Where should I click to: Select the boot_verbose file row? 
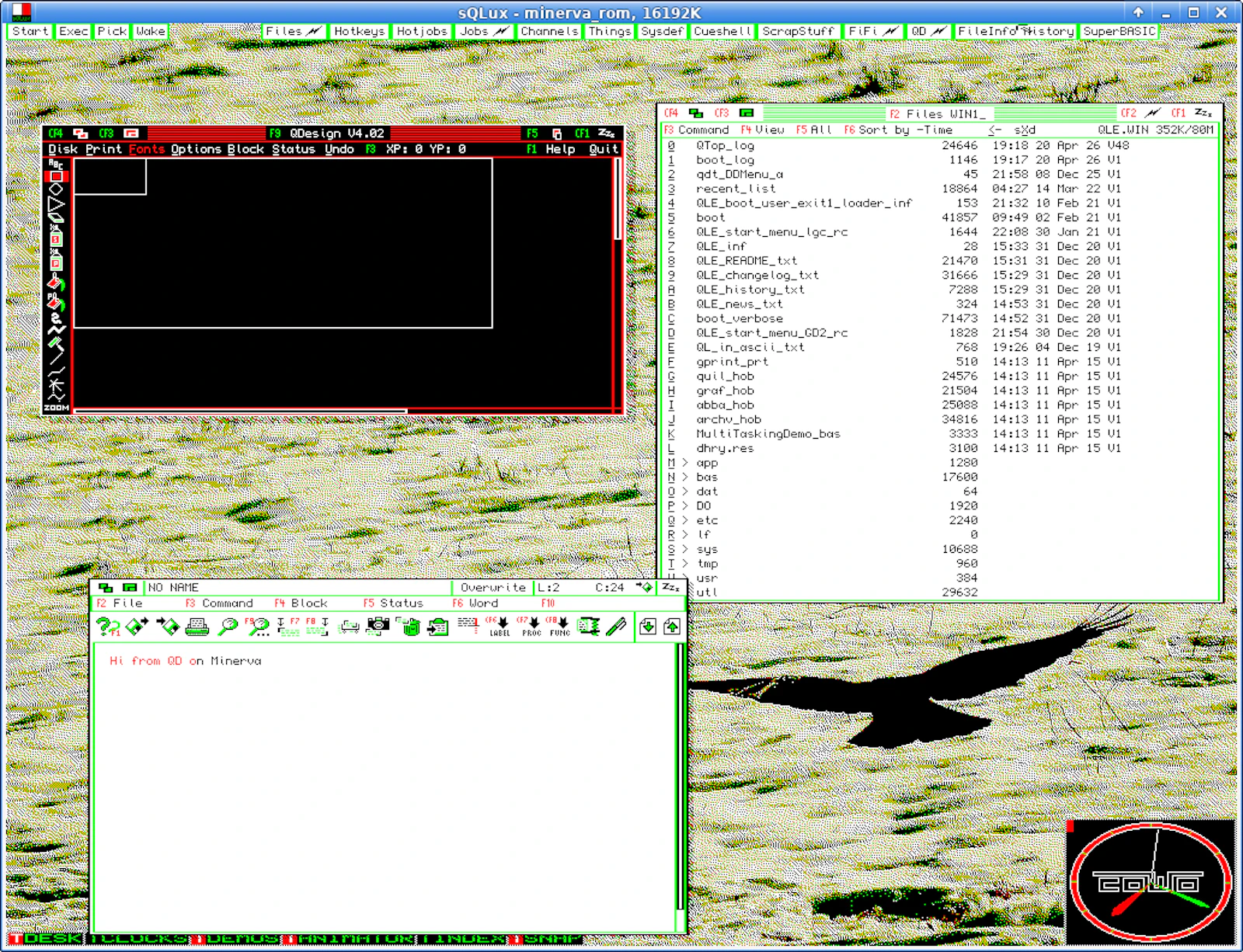pos(897,318)
